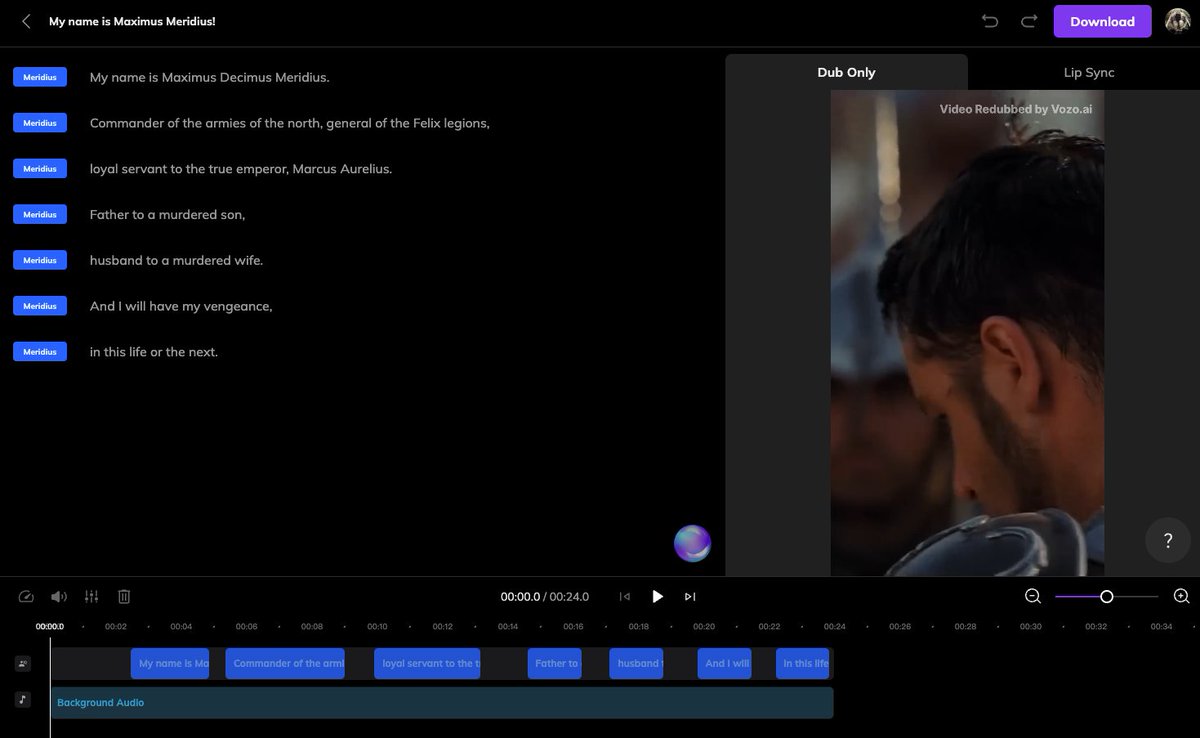Click Meridius tag beside 'And I will have'
Image resolution: width=1200 pixels, height=738 pixels.
(40, 306)
